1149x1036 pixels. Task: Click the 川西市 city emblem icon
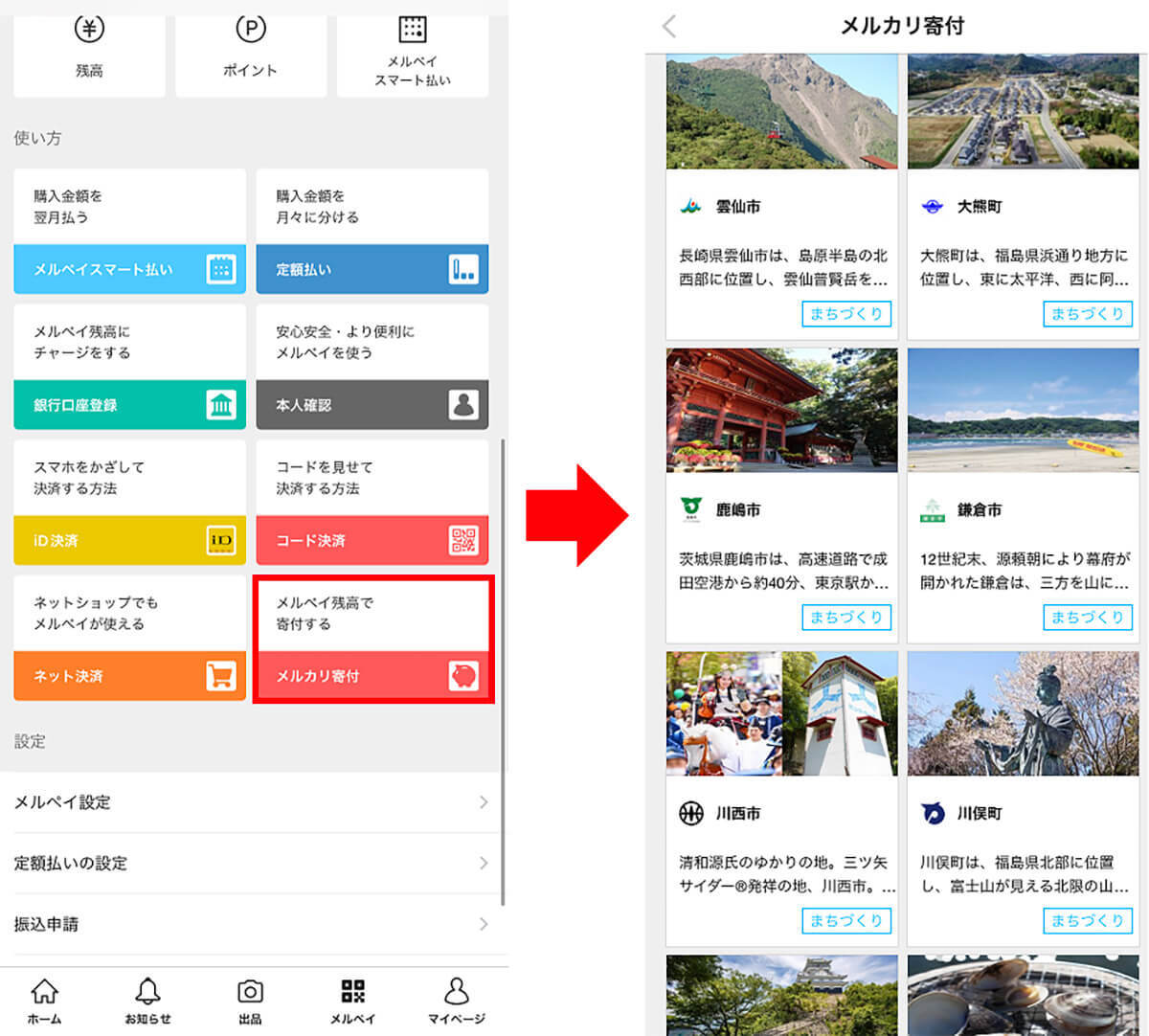(690, 813)
